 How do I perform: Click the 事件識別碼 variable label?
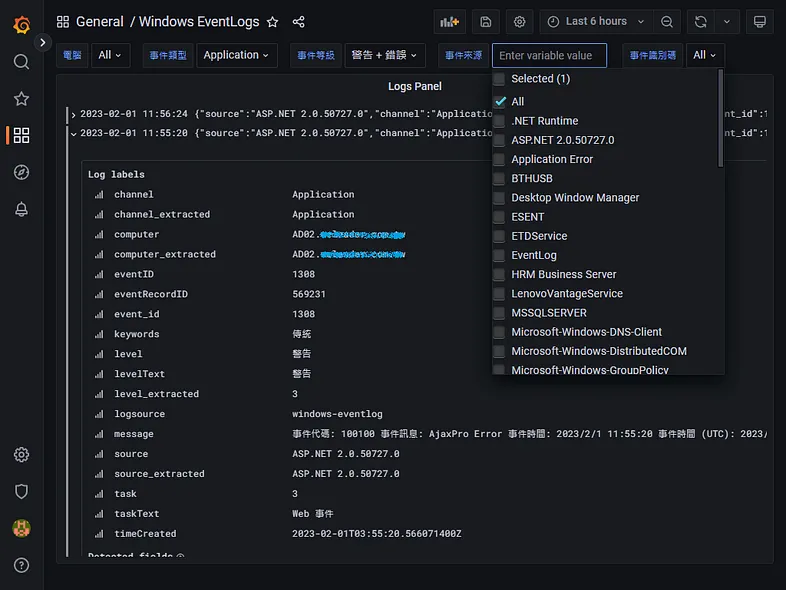point(653,55)
